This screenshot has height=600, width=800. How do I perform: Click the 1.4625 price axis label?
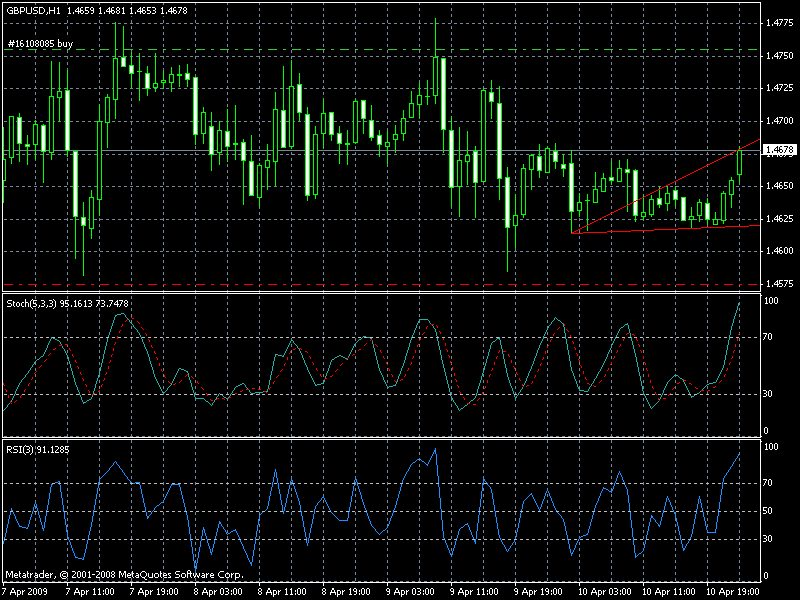click(x=780, y=218)
